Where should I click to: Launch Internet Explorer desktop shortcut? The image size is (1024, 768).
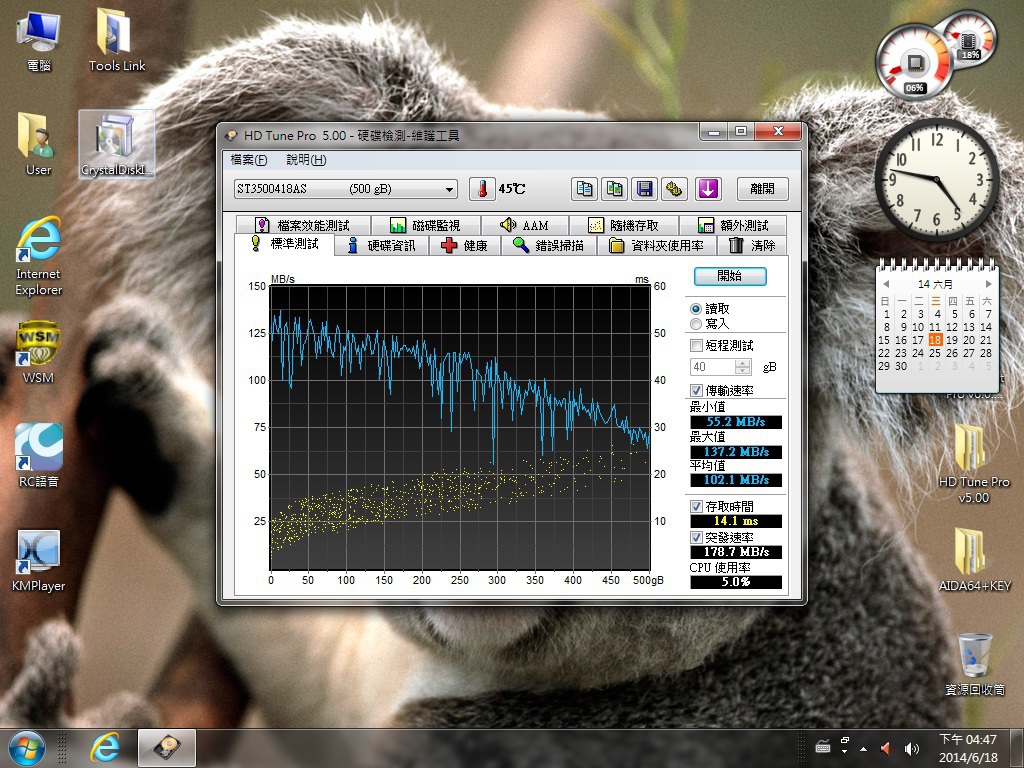click(39, 256)
